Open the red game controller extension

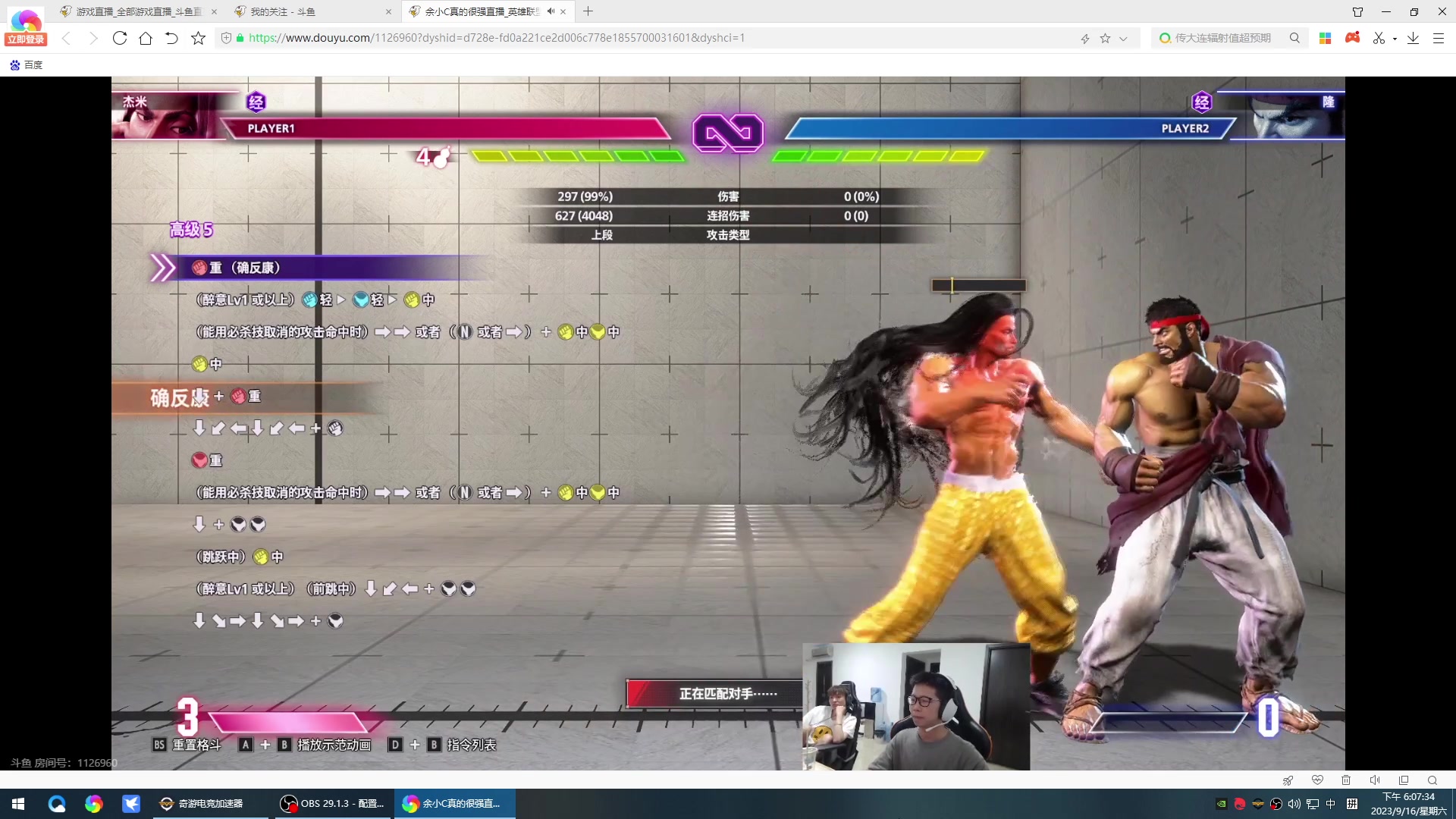tap(1352, 38)
